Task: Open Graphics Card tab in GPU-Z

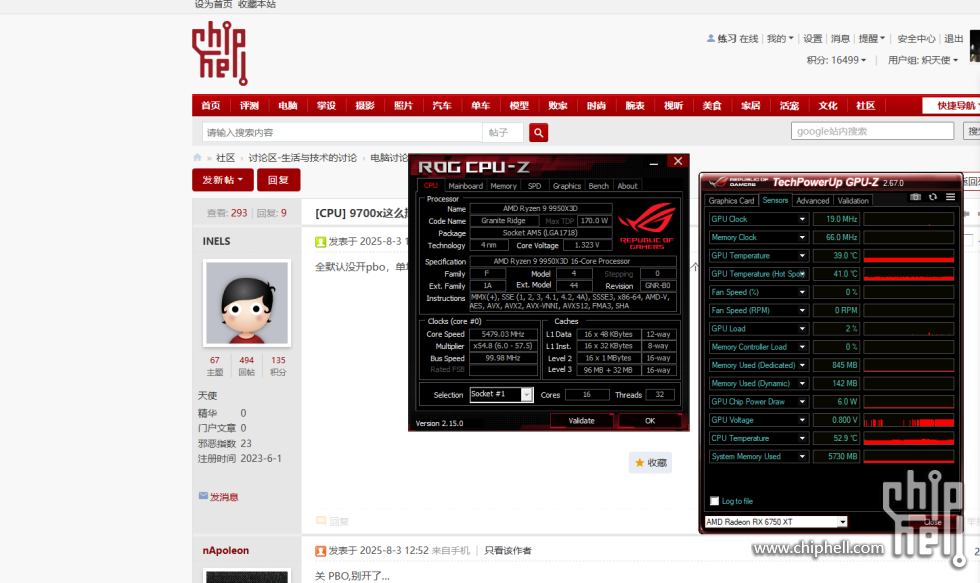Action: pyautogui.click(x=731, y=201)
